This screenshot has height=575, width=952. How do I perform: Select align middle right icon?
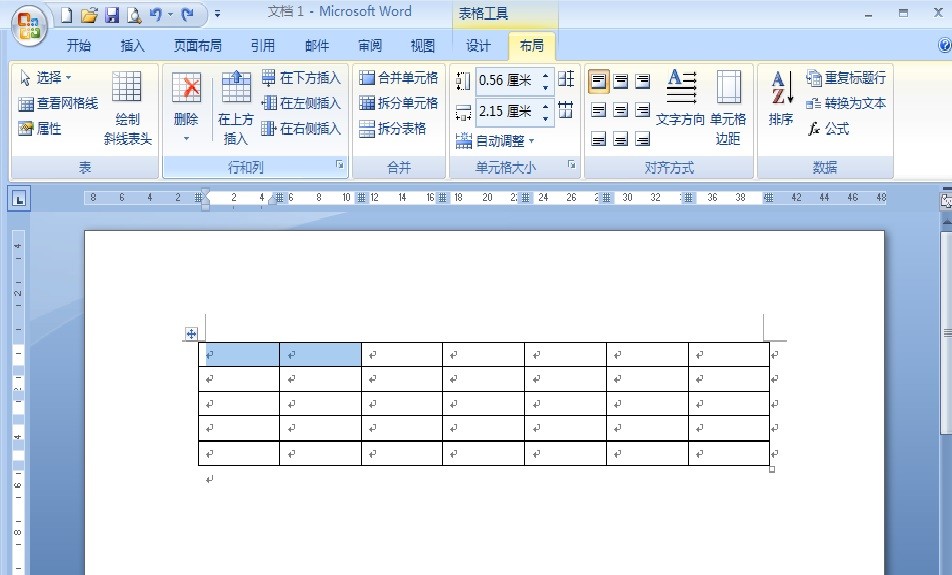click(x=642, y=110)
